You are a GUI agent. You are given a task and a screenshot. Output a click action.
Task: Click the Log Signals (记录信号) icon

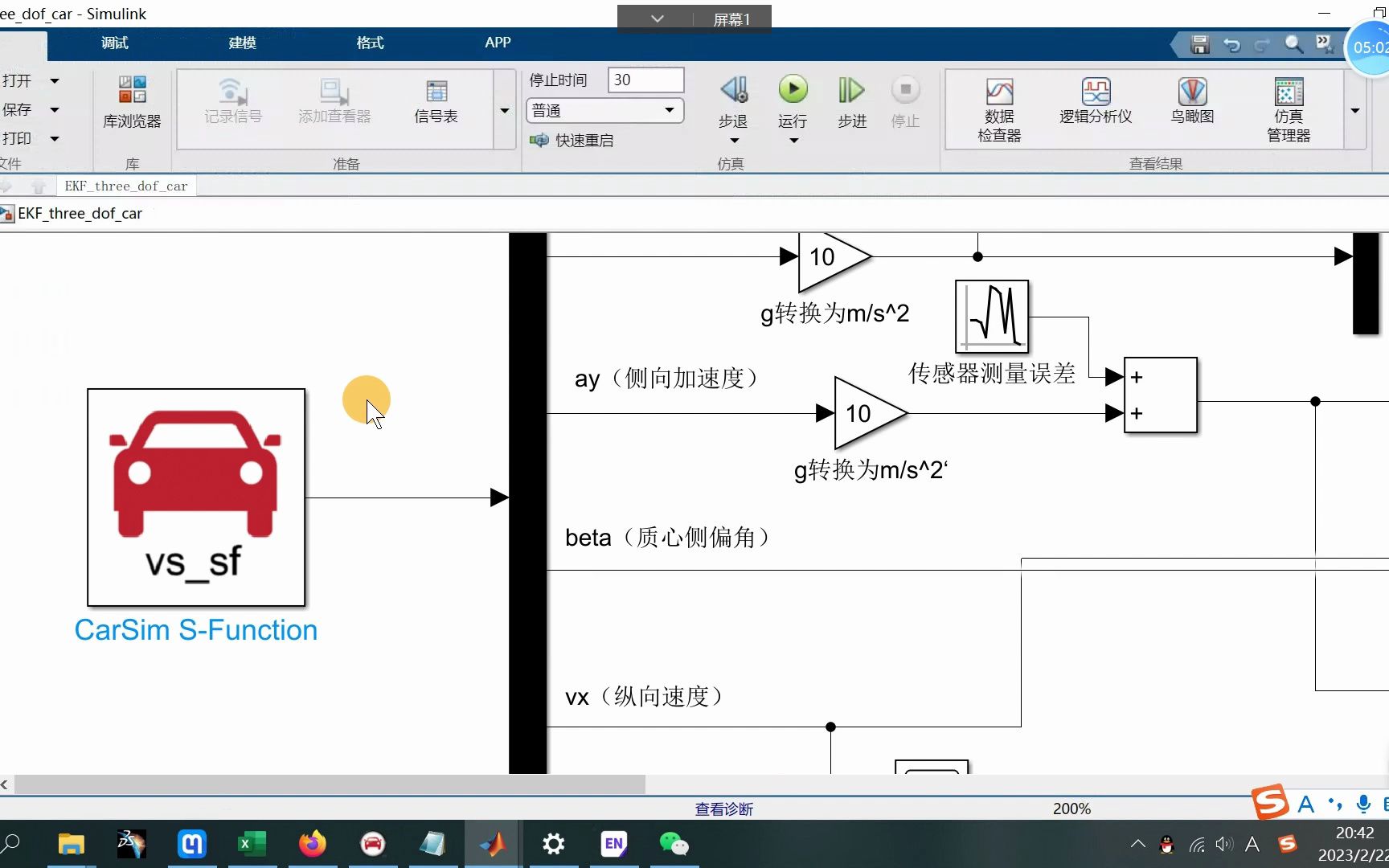point(233,102)
